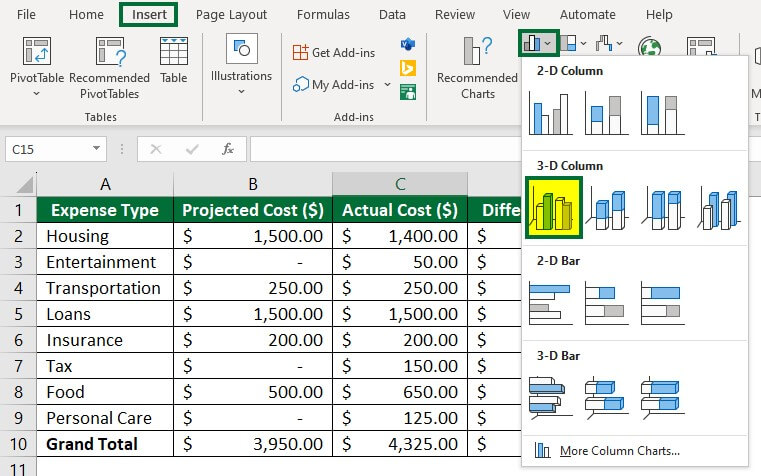Viewport: 761px width, 476px height.
Task: Expand the Illustrations dropdown
Action: pos(241,92)
